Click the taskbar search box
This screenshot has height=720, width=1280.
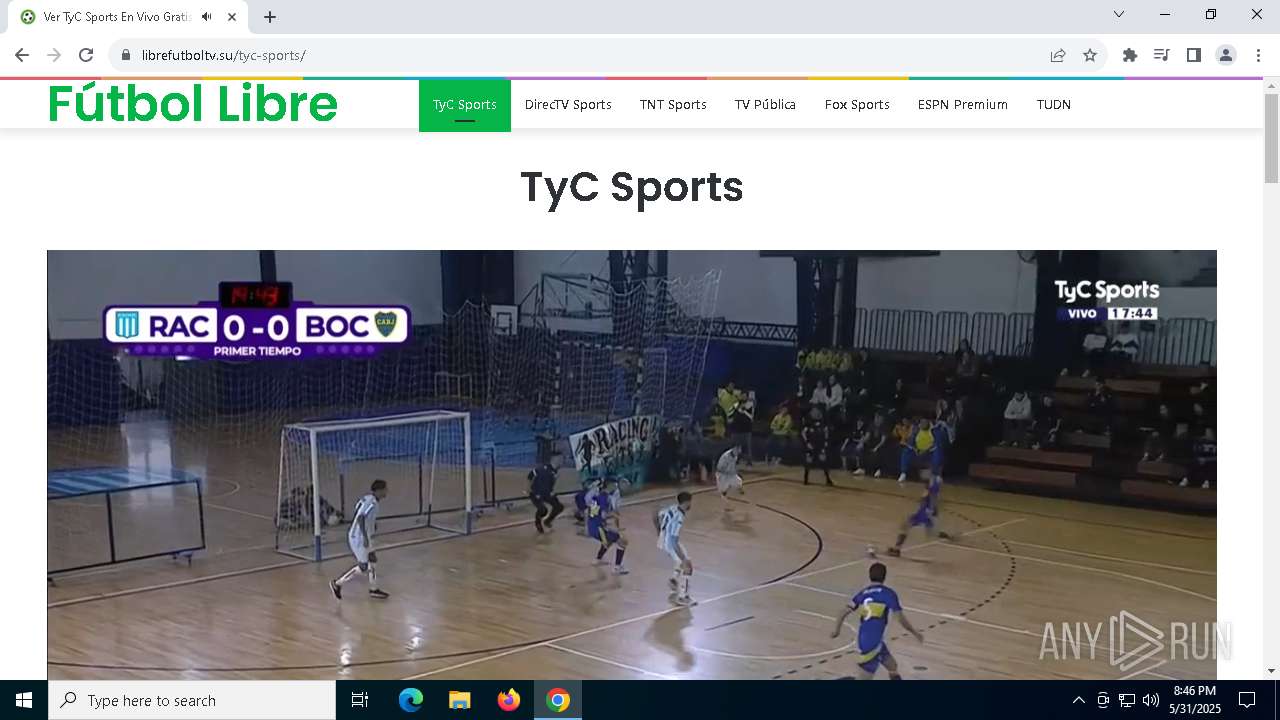pyautogui.click(x=192, y=700)
